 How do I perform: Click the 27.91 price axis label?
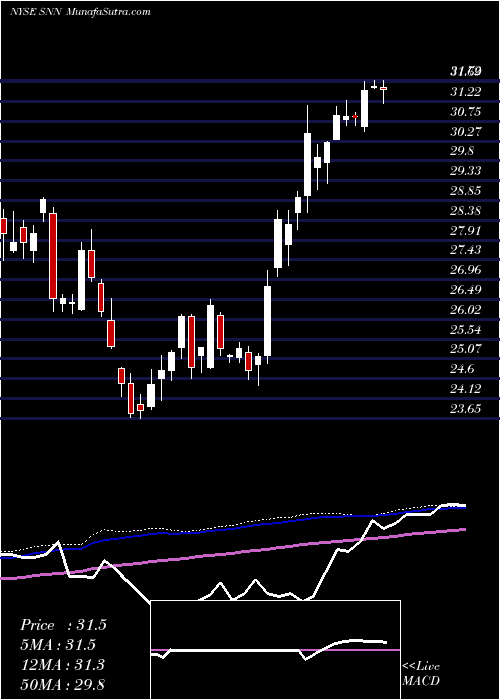466,230
